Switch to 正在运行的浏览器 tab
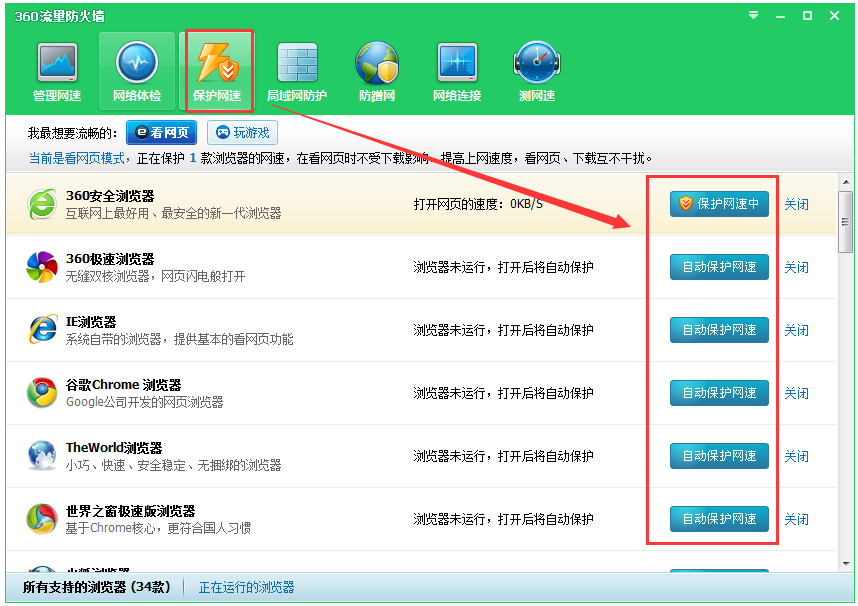This screenshot has height=606, width=858. point(246,587)
